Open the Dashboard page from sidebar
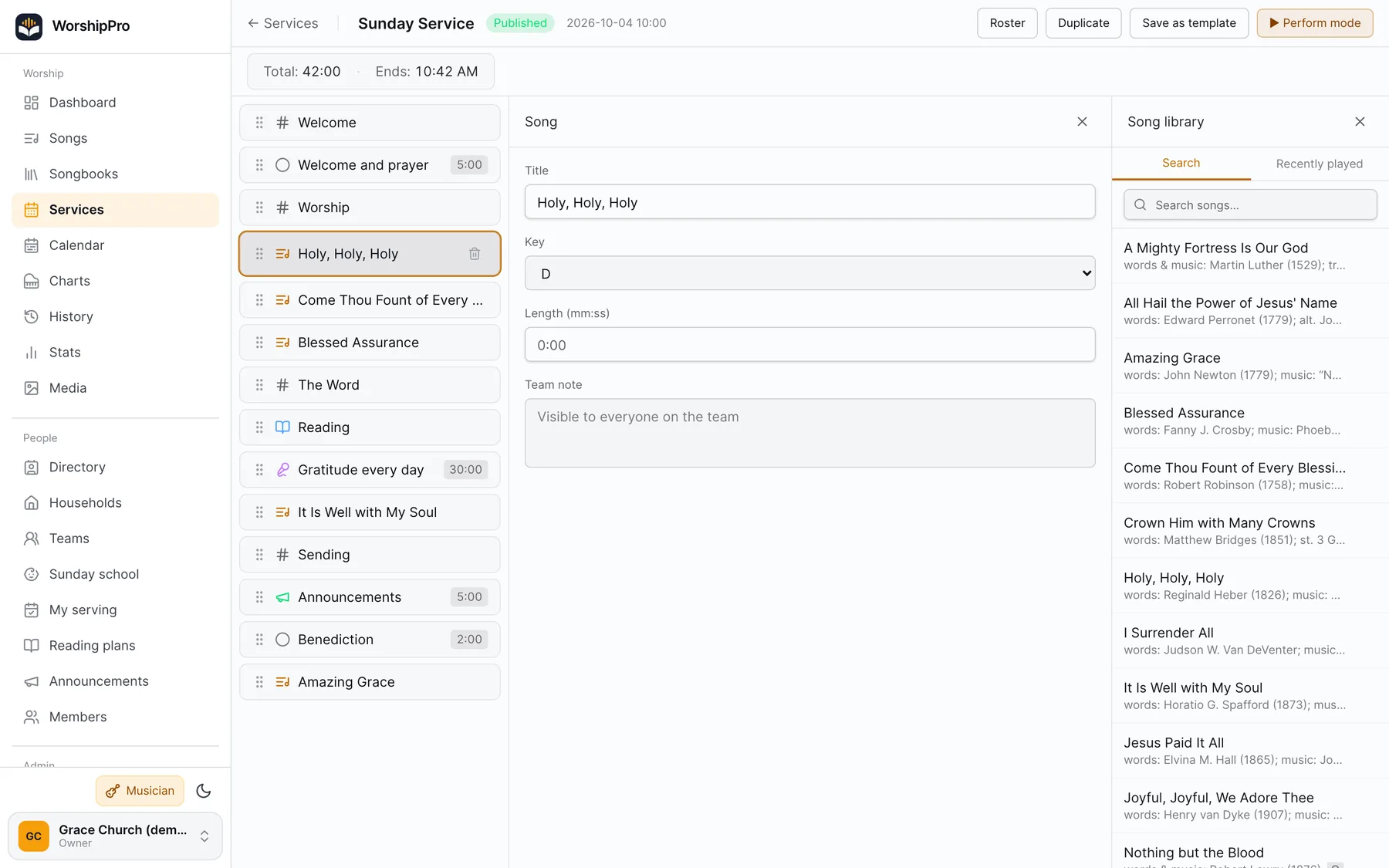The image size is (1389, 868). point(115,103)
